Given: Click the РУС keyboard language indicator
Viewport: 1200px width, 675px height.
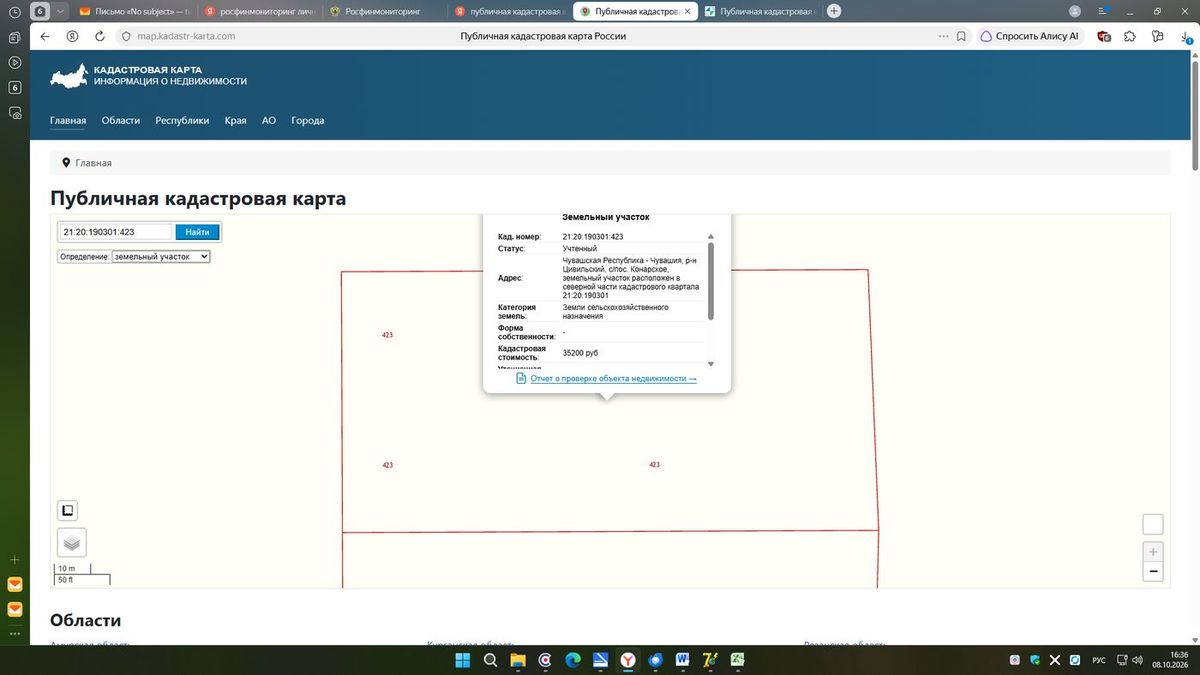Looking at the screenshot, I should [1098, 660].
